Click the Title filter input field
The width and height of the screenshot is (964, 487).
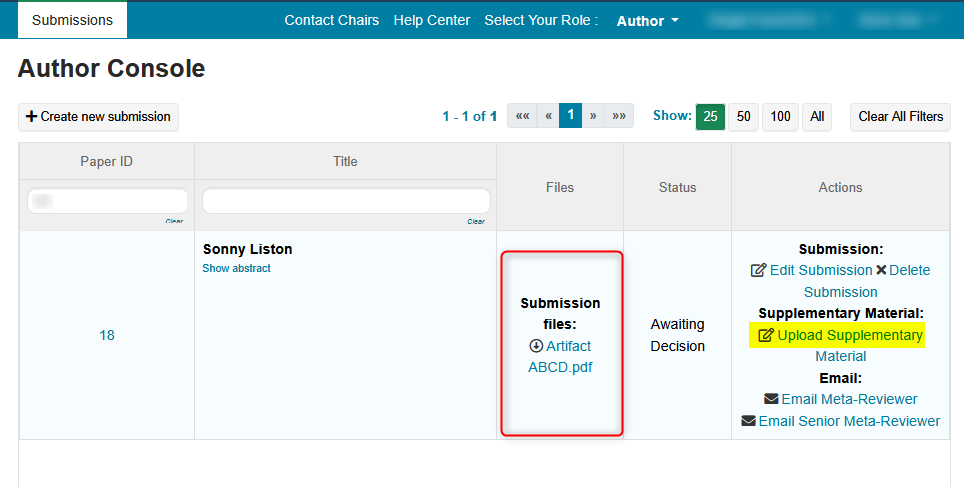coord(346,201)
